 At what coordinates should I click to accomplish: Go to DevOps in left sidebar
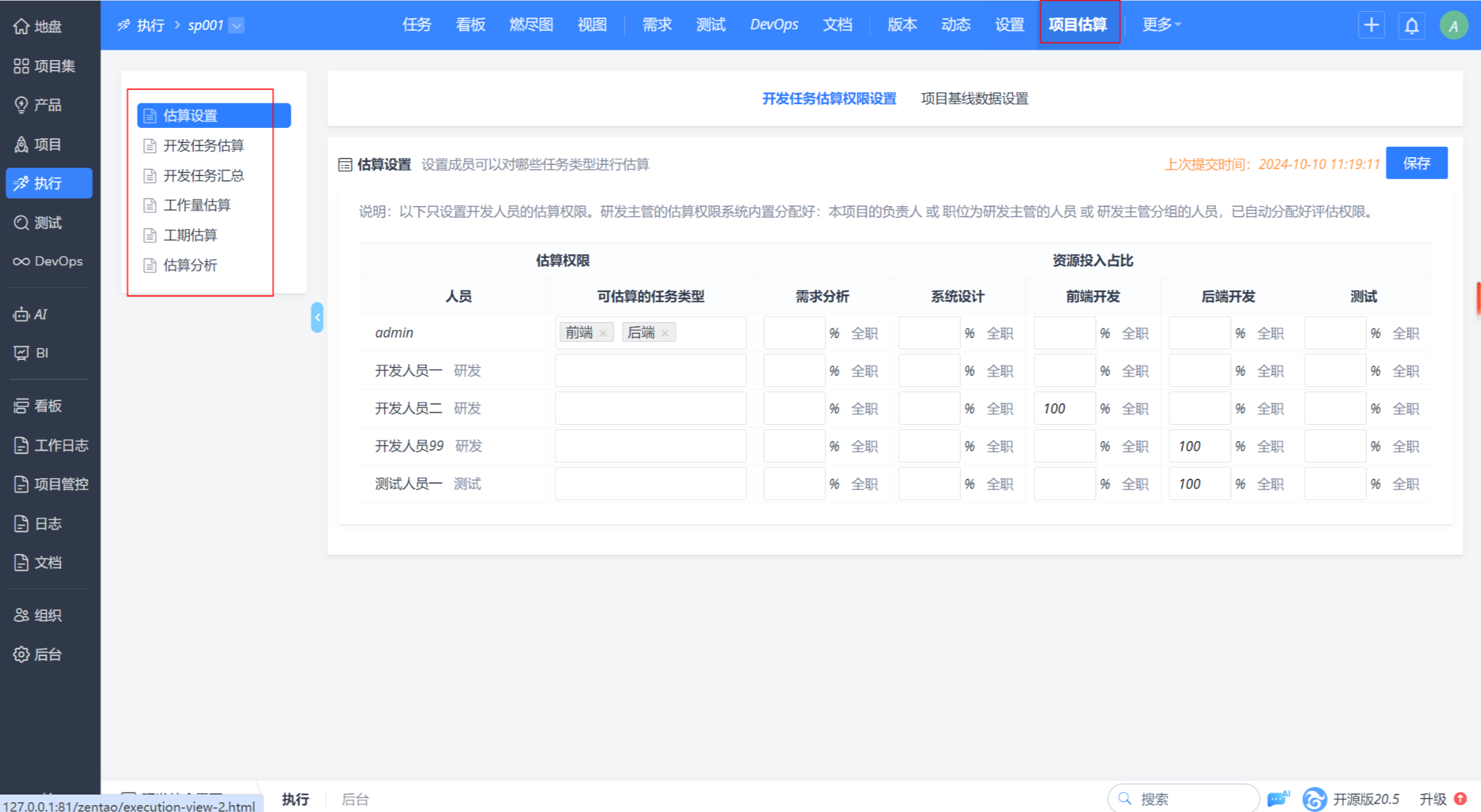[x=48, y=261]
